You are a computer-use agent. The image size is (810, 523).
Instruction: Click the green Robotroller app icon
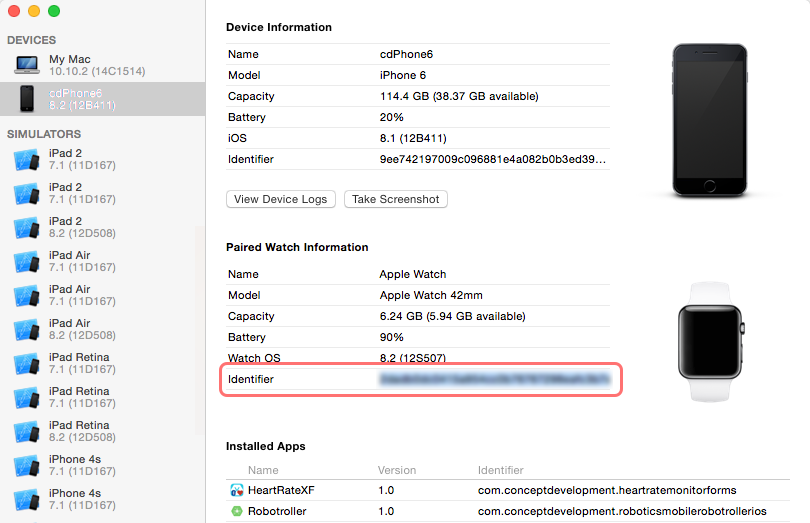point(237,511)
